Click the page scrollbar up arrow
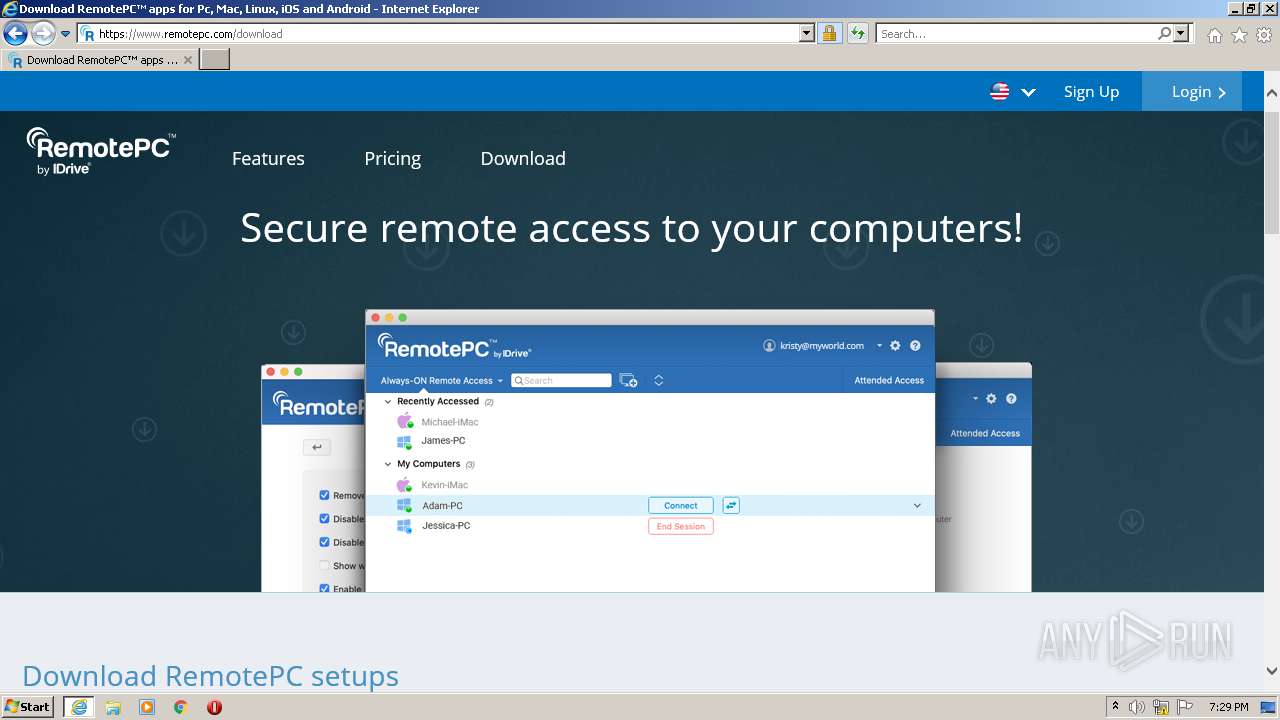 (1271, 92)
